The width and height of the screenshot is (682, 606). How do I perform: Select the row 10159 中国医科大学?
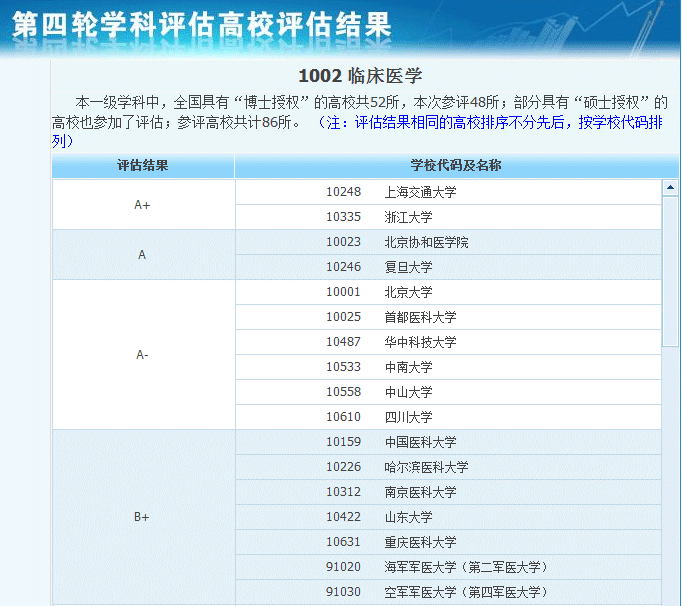tap(448, 442)
